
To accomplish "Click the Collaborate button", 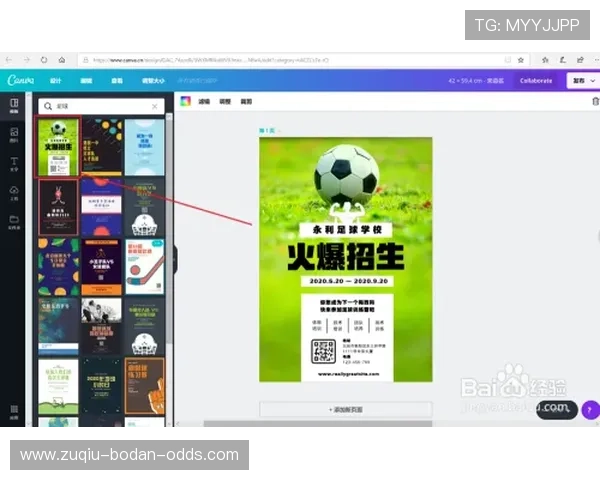I will (535, 80).
